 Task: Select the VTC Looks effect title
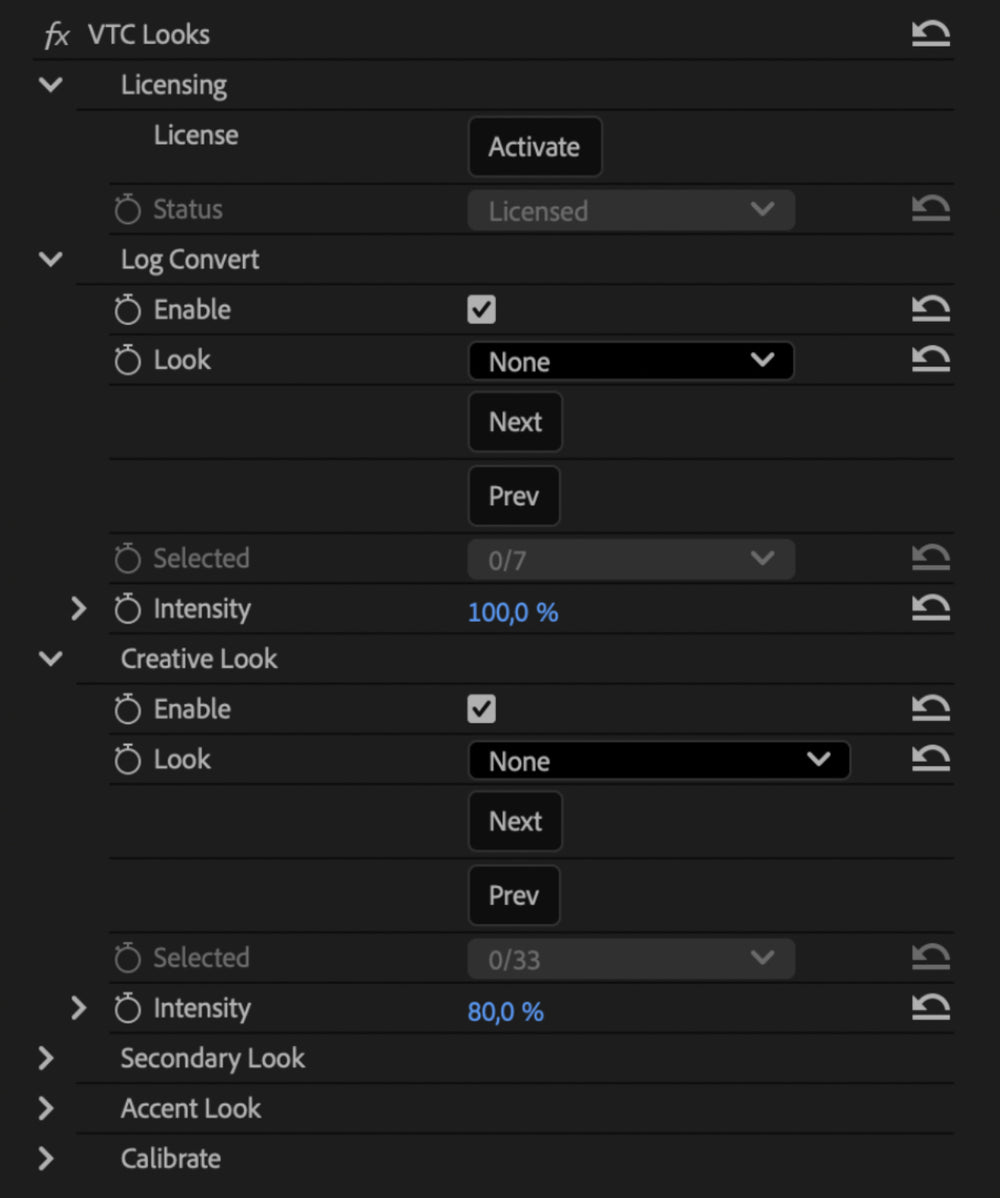[148, 34]
